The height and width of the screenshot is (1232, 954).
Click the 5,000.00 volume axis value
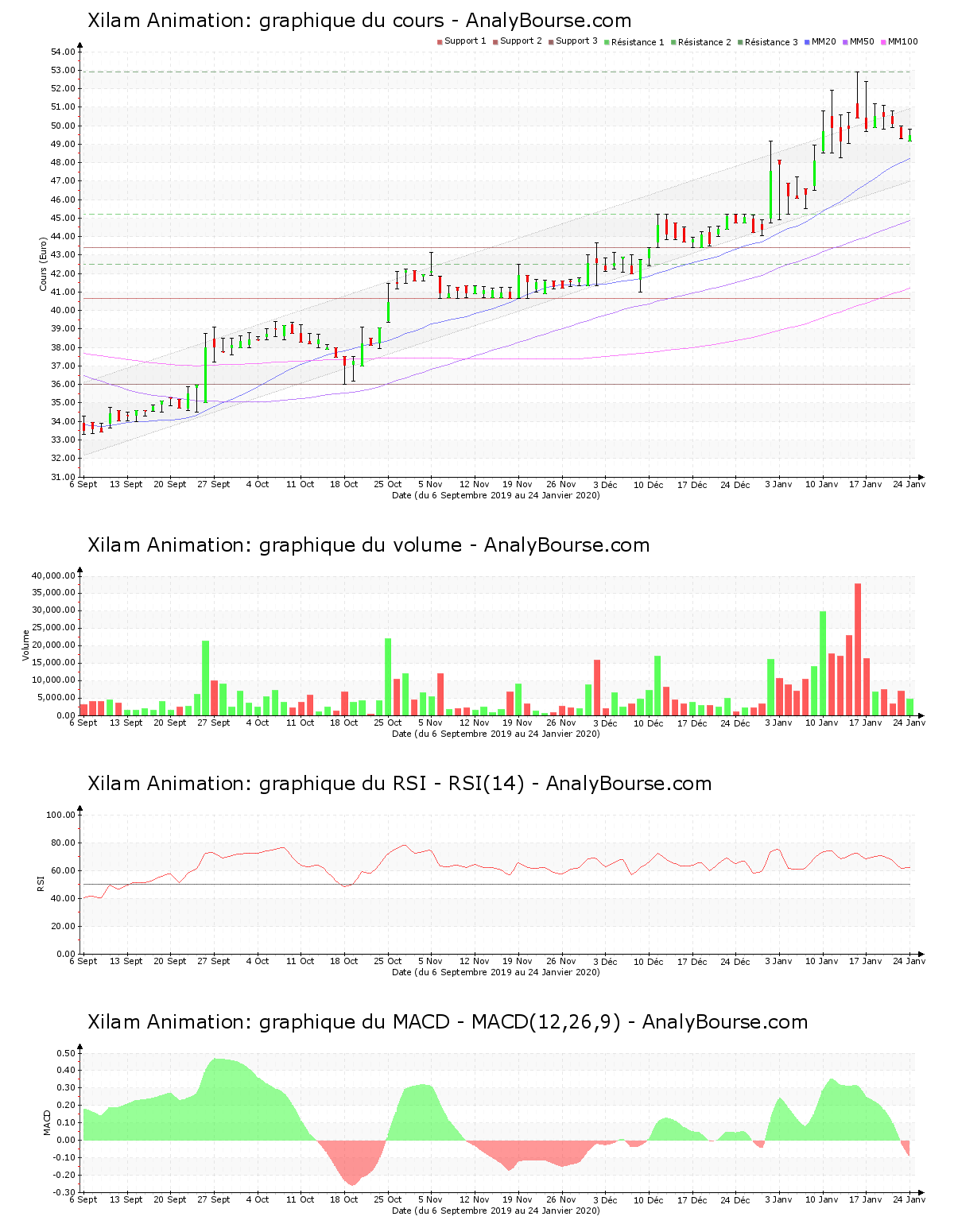click(56, 698)
